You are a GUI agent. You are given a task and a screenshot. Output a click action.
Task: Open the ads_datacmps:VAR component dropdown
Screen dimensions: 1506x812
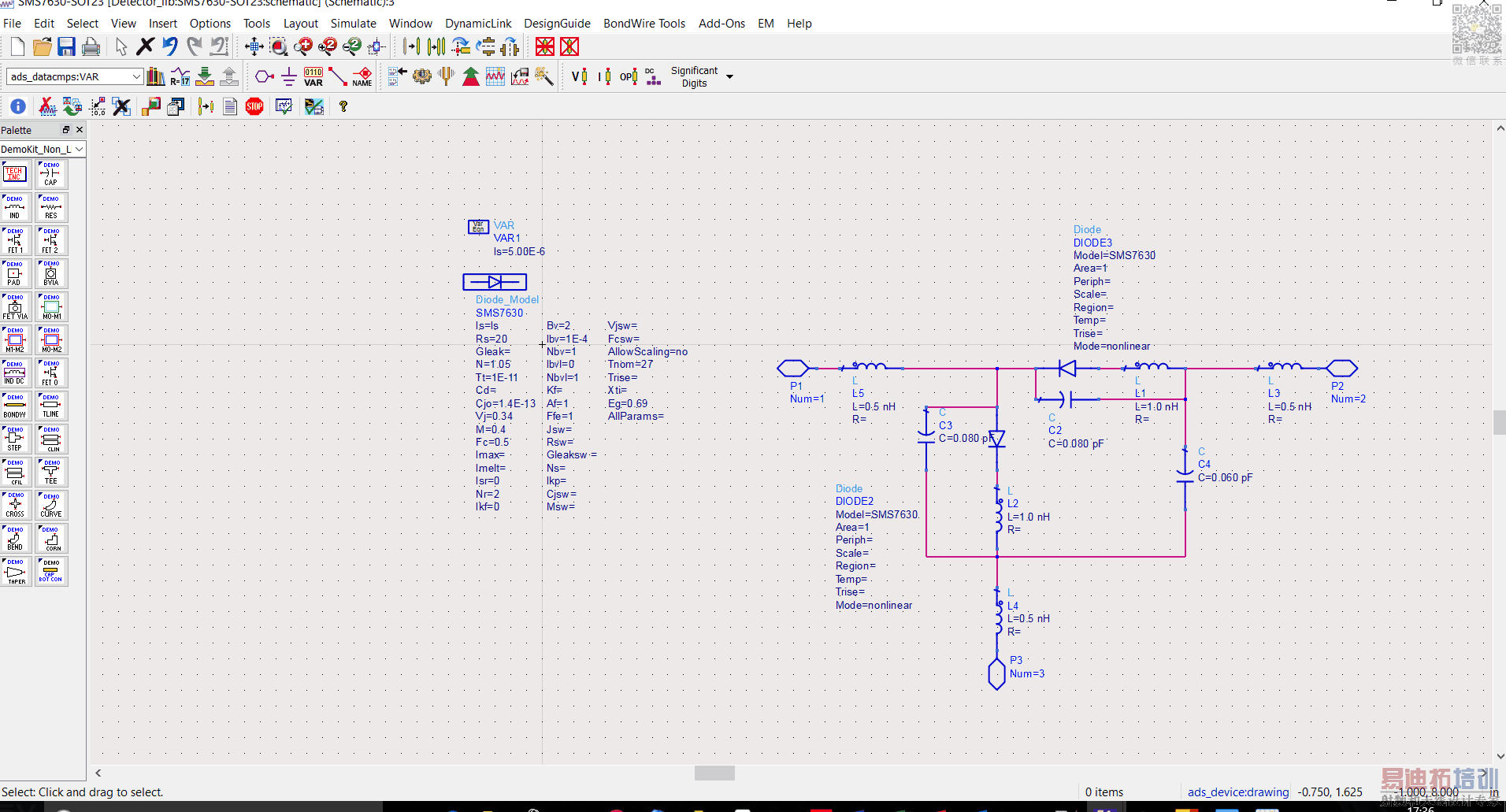tap(136, 76)
